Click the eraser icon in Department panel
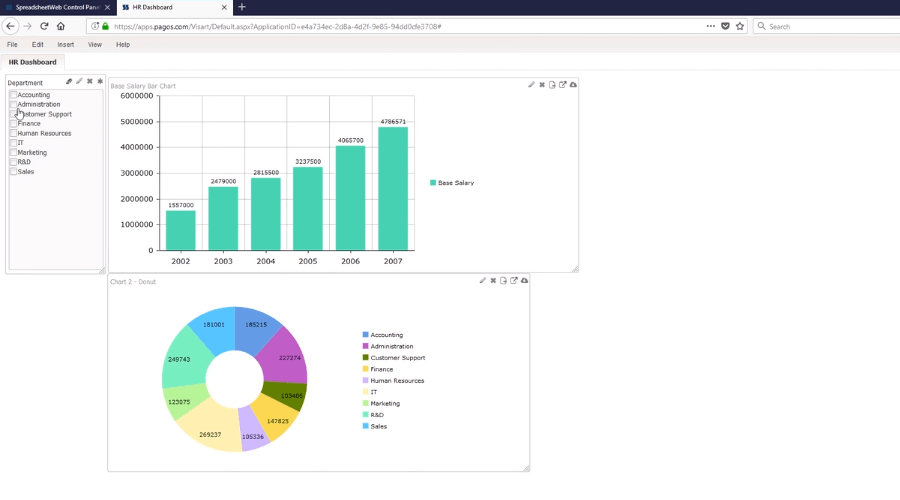900x500 pixels. click(69, 82)
